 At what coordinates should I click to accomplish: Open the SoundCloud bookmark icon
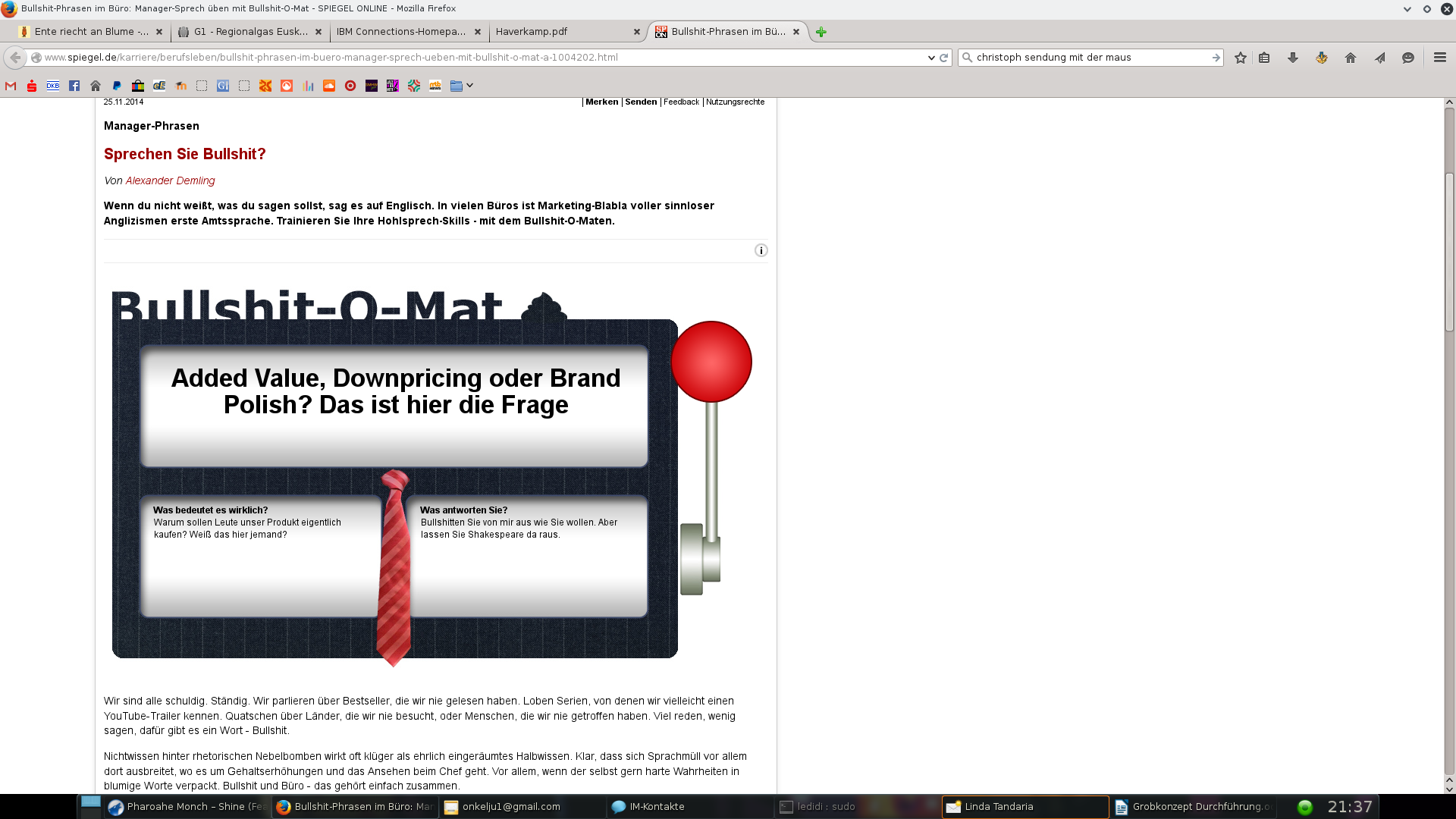tap(329, 86)
